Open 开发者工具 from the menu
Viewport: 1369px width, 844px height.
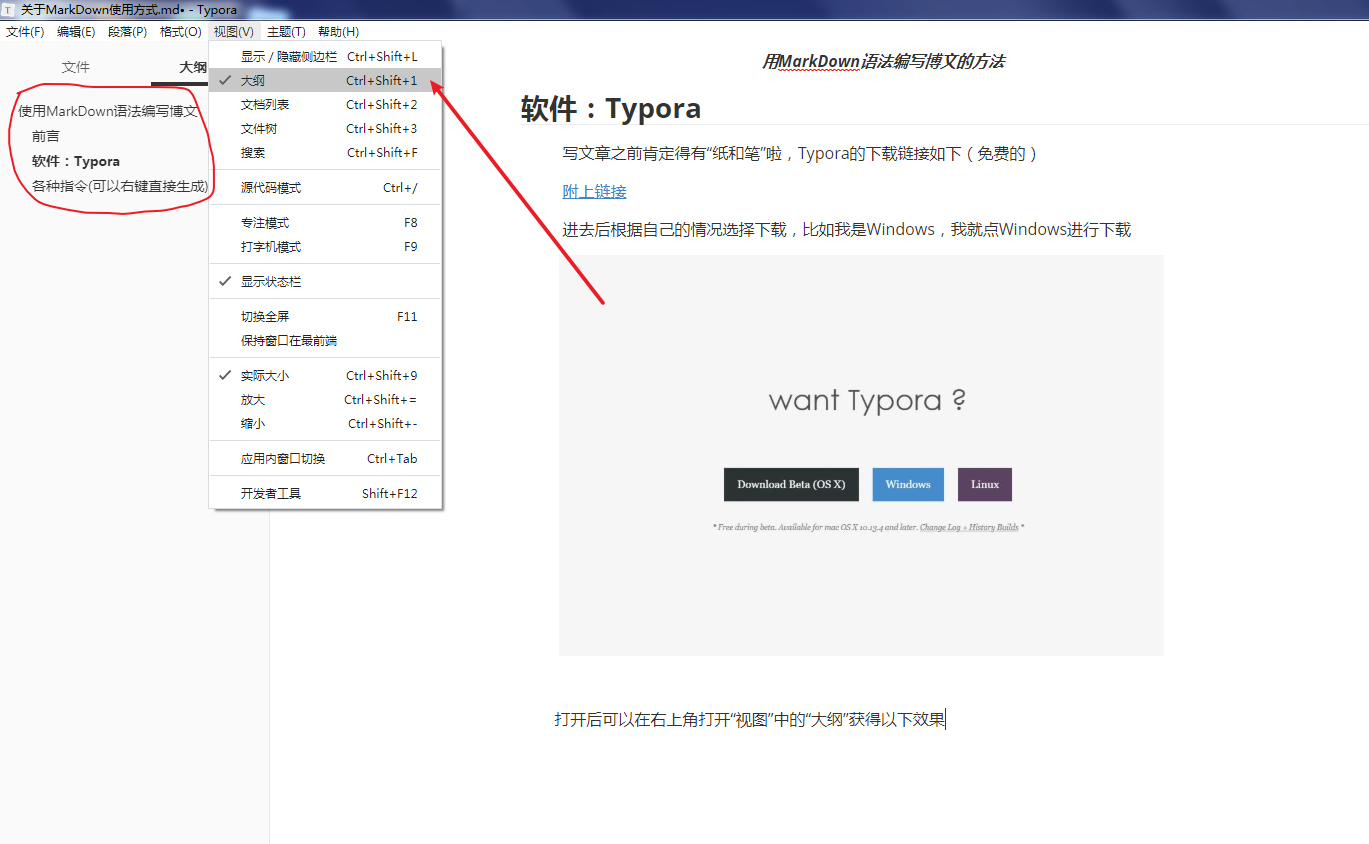(325, 493)
